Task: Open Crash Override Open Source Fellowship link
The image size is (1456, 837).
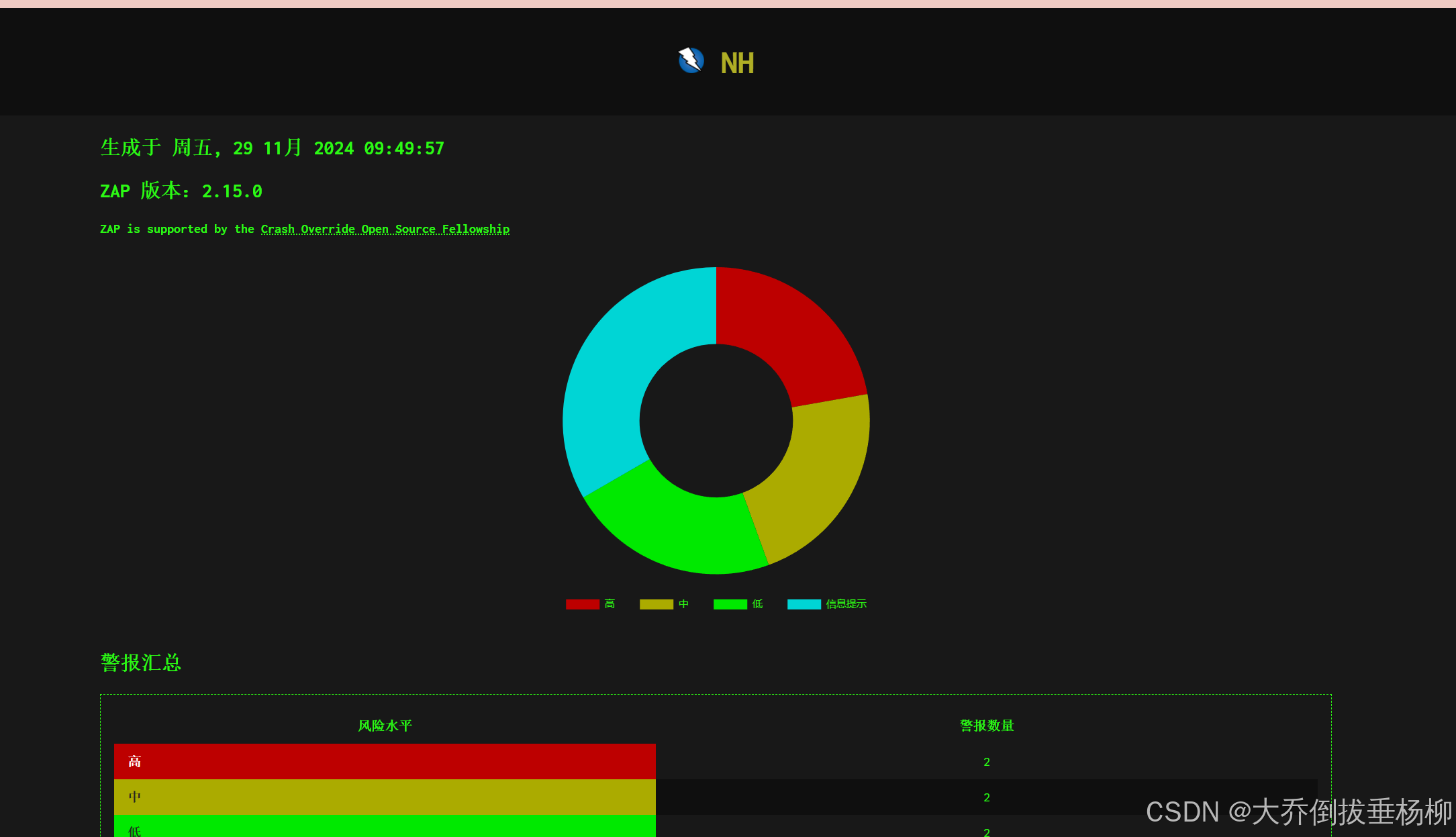Action: 385,230
